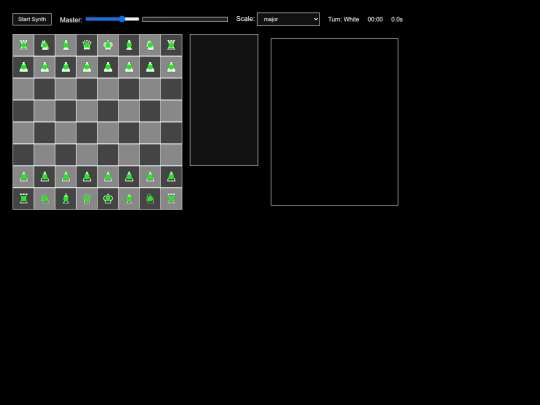Viewport: 540px width, 405px height.
Task: Click the narrow dark panel beside the board
Action: click(224, 100)
